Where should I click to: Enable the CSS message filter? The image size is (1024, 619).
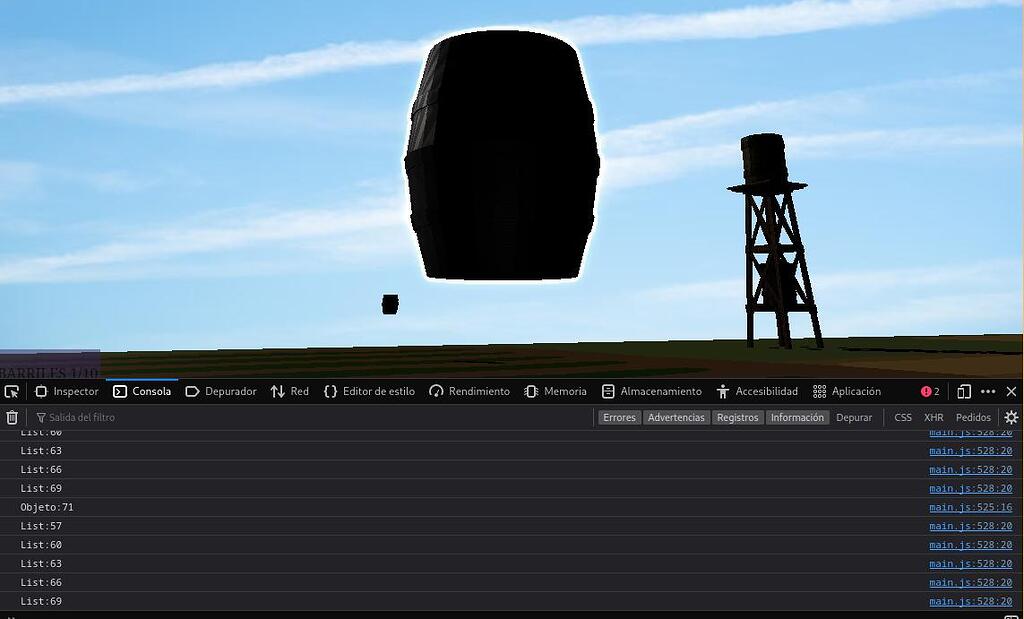[x=903, y=417]
